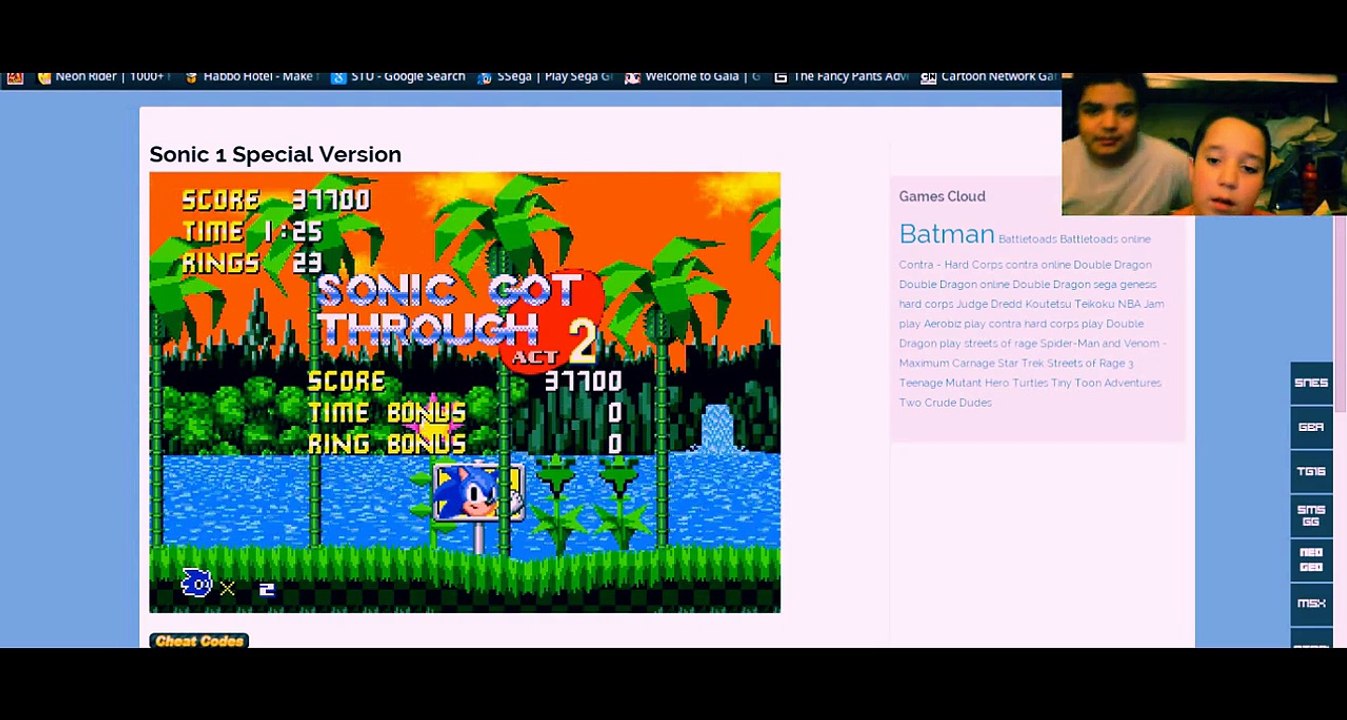The height and width of the screenshot is (720, 1347).
Task: Open the SMS GG console category button
Action: (1311, 515)
